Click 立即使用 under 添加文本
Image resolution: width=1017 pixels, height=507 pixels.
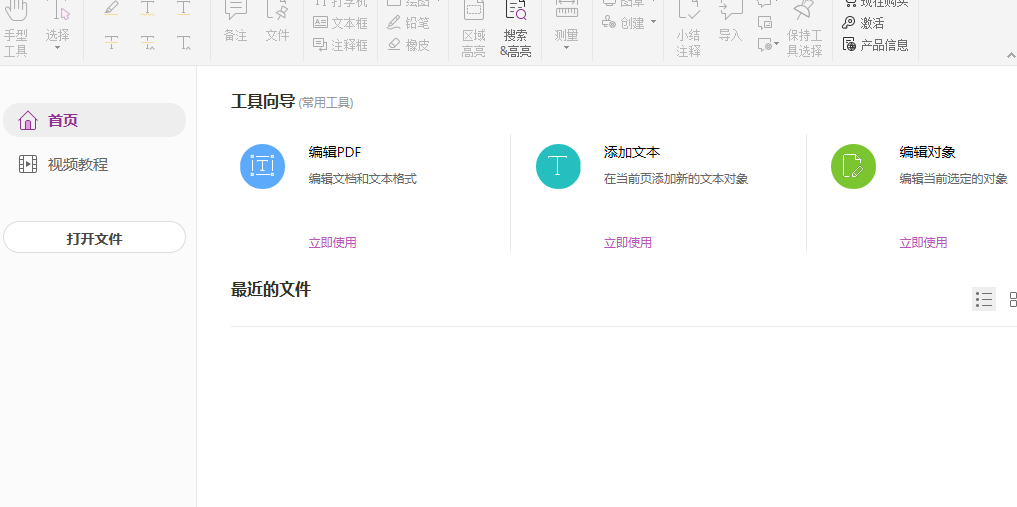click(628, 242)
